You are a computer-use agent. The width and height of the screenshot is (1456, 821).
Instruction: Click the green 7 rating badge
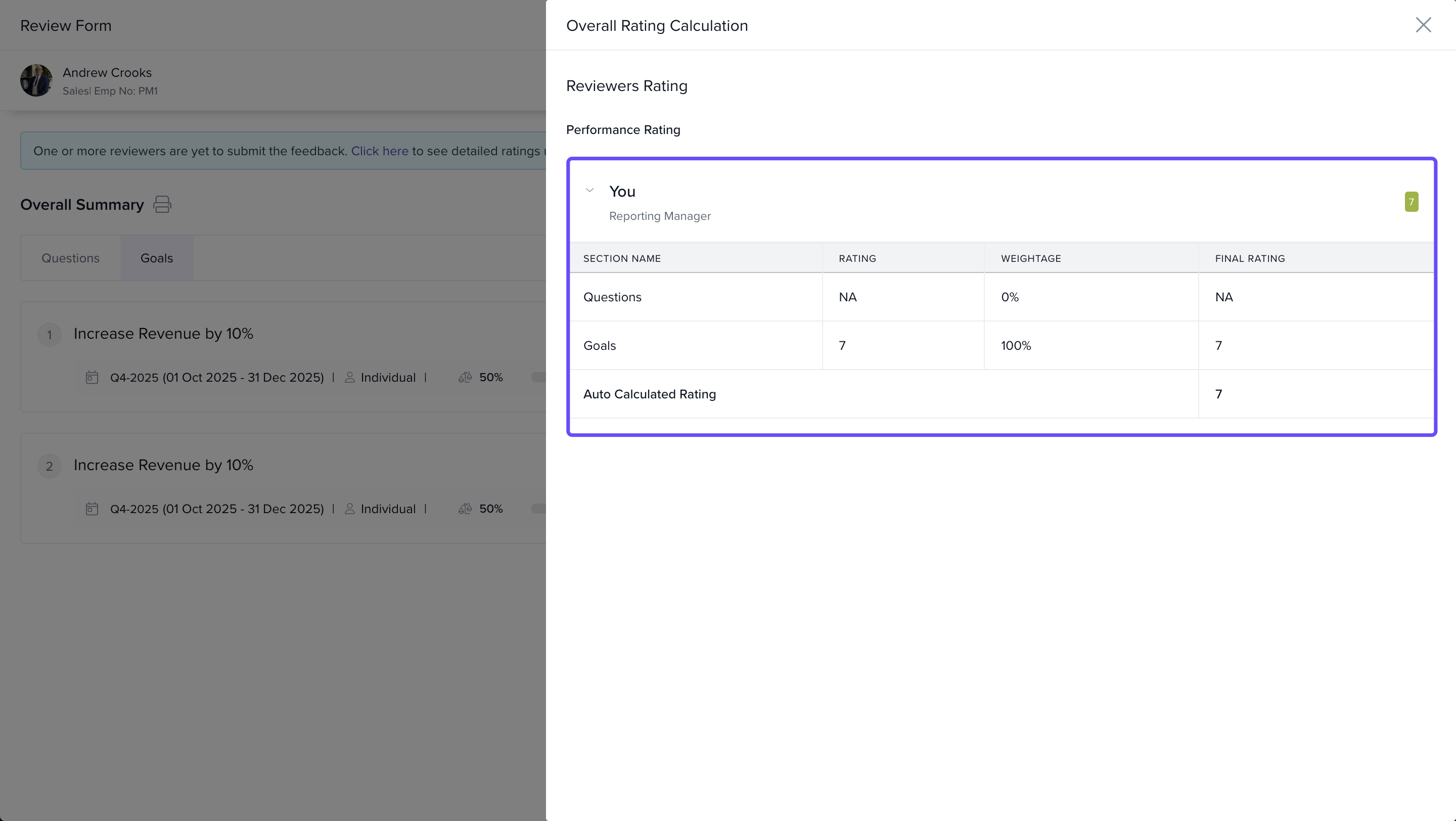click(1411, 202)
